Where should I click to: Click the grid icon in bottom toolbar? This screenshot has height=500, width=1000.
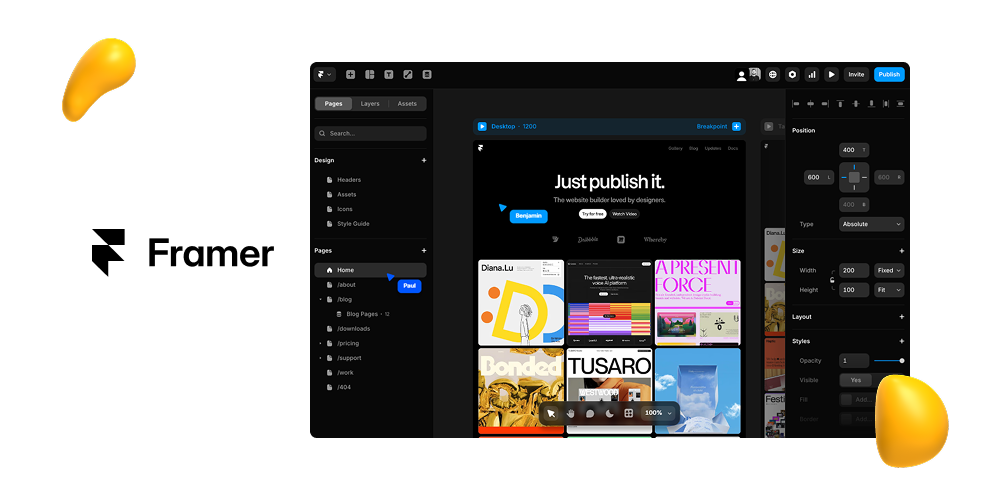tap(628, 413)
